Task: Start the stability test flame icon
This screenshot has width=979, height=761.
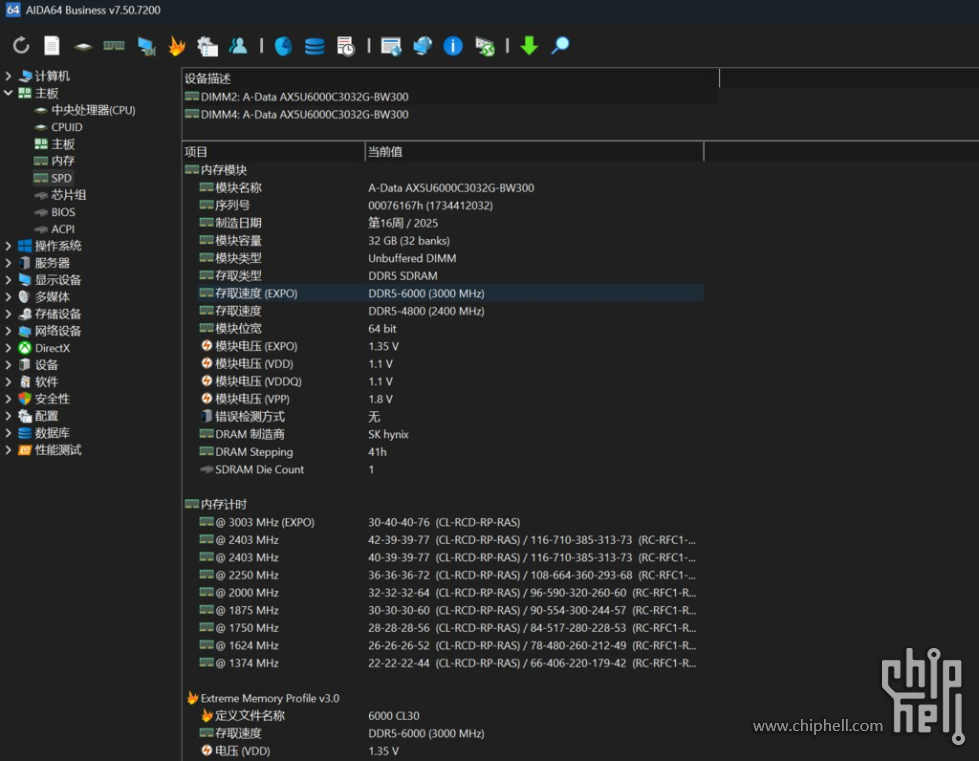Action: 177,46
